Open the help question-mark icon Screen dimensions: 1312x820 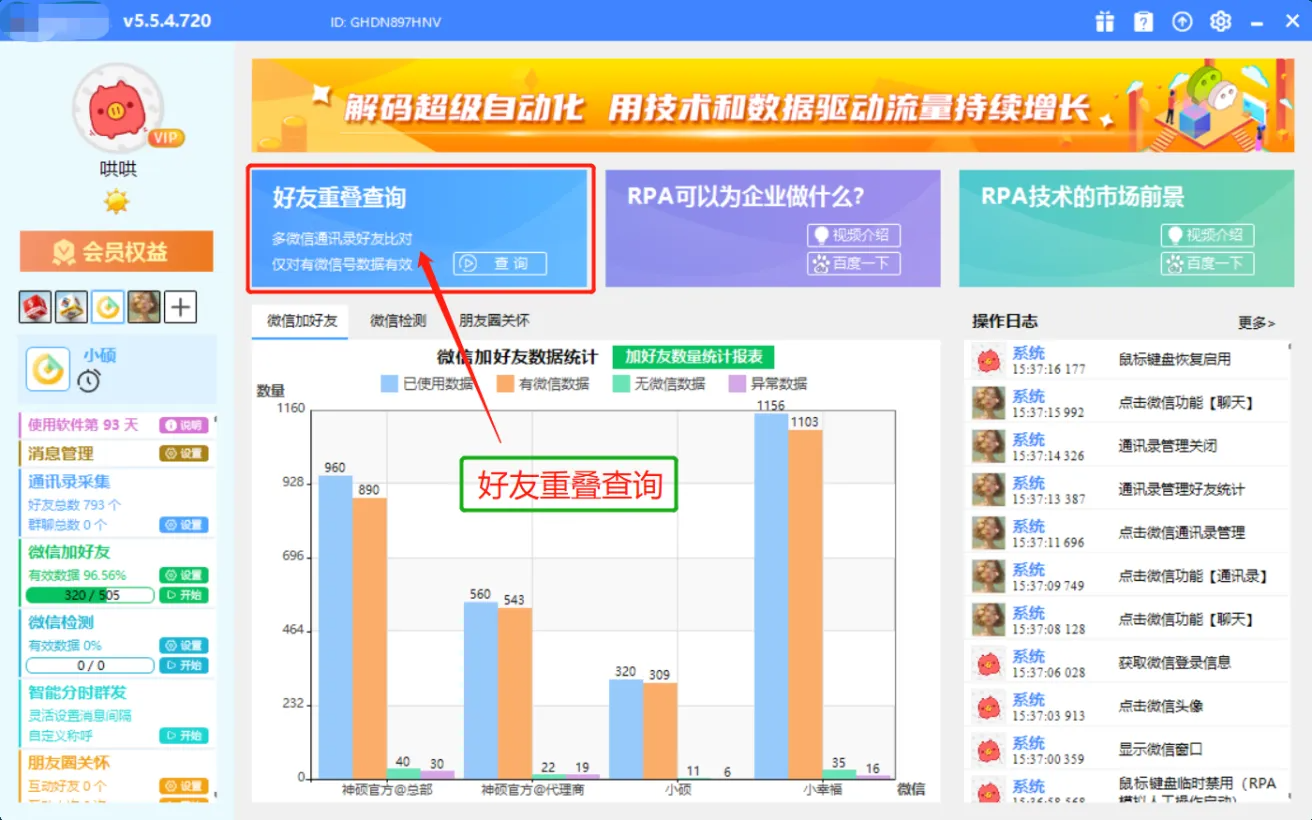[1143, 21]
